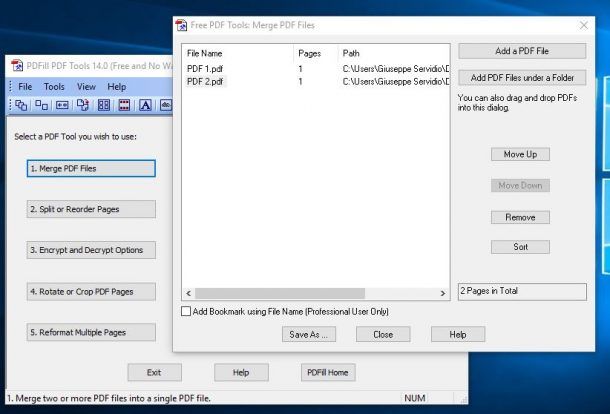Click the Path column header
610x414 pixels.
(394, 53)
